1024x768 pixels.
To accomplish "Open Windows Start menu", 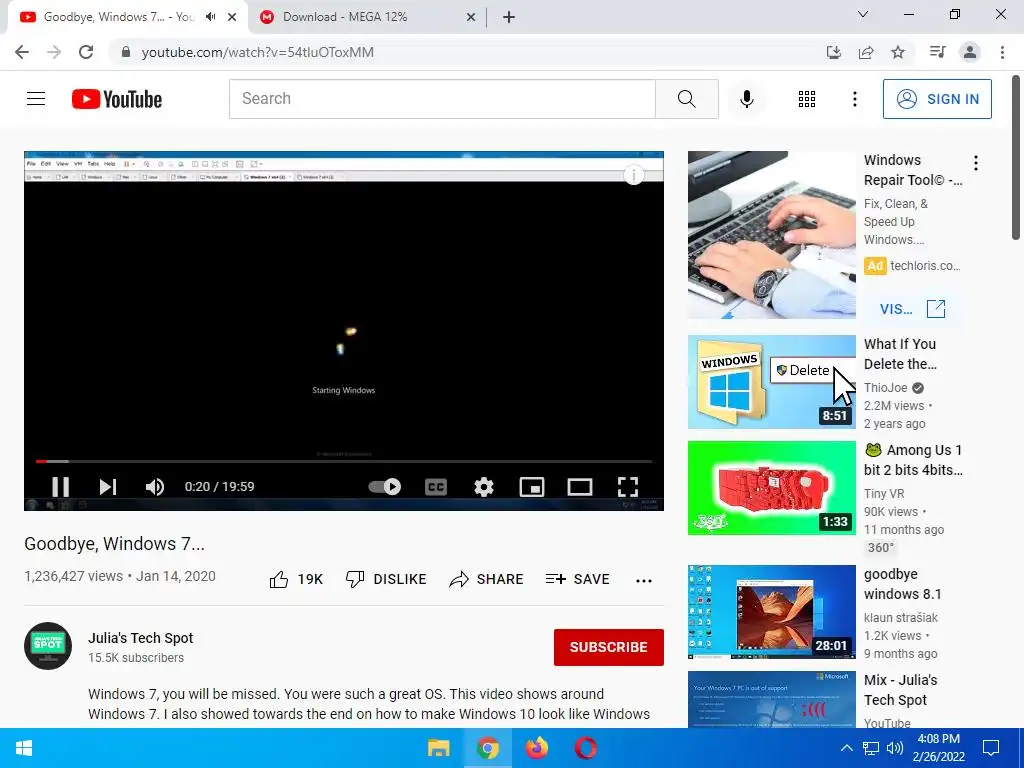I will click(x=24, y=748).
